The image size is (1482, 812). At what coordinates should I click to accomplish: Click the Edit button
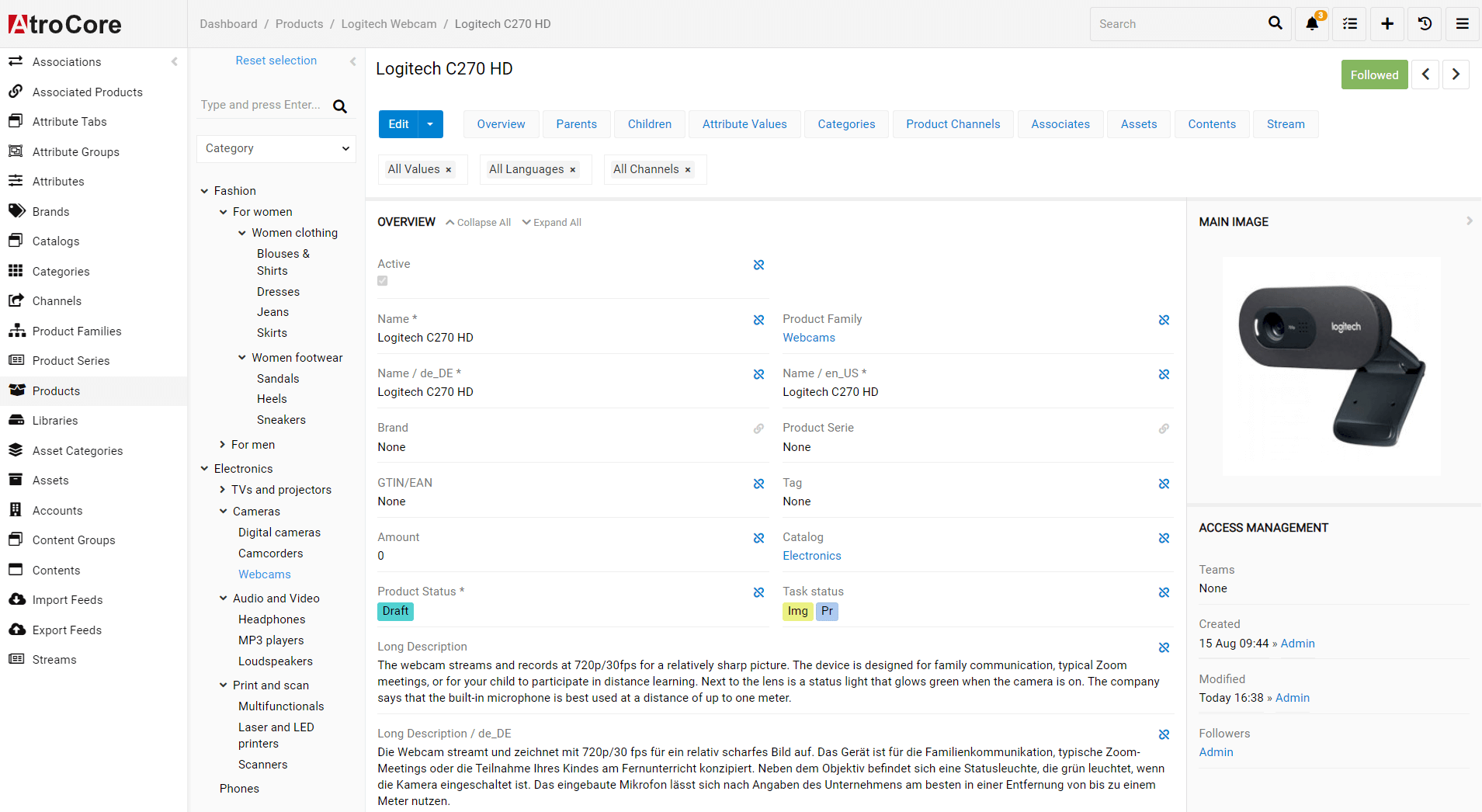[398, 124]
